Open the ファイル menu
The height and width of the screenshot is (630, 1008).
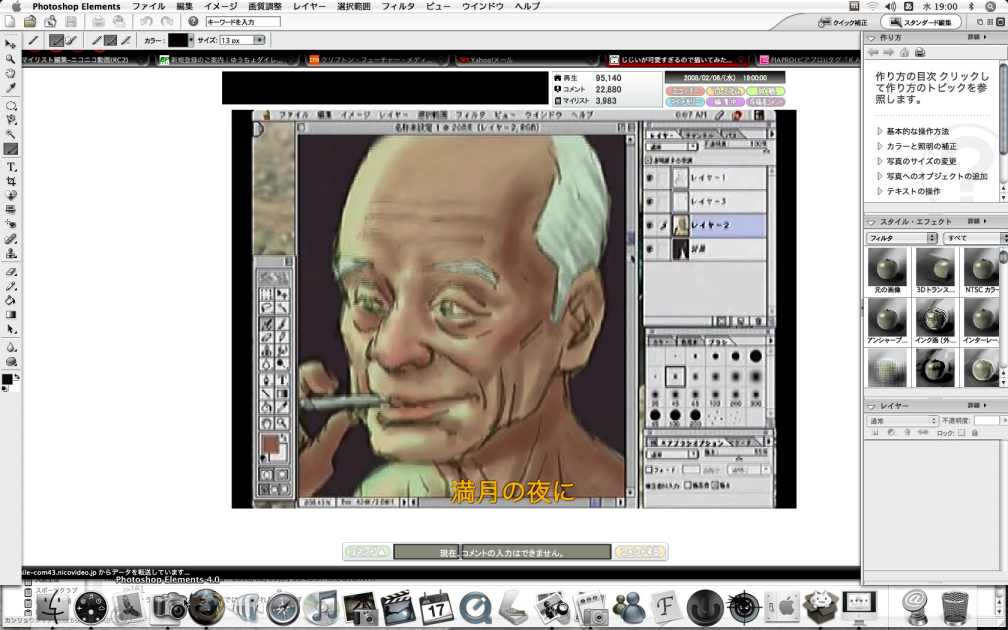pos(148,6)
